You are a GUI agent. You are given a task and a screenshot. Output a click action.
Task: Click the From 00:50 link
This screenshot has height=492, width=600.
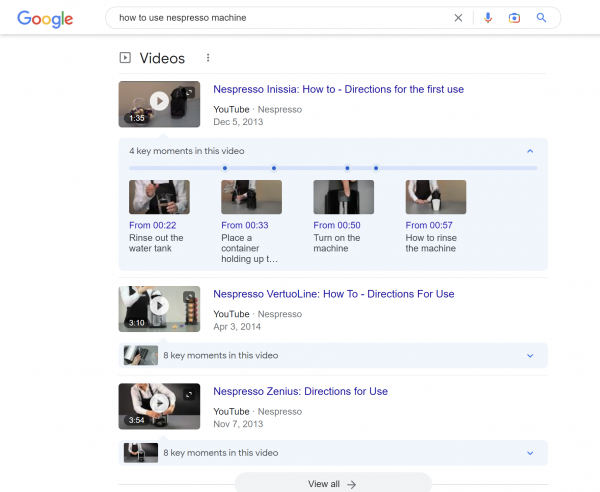[x=337, y=225]
